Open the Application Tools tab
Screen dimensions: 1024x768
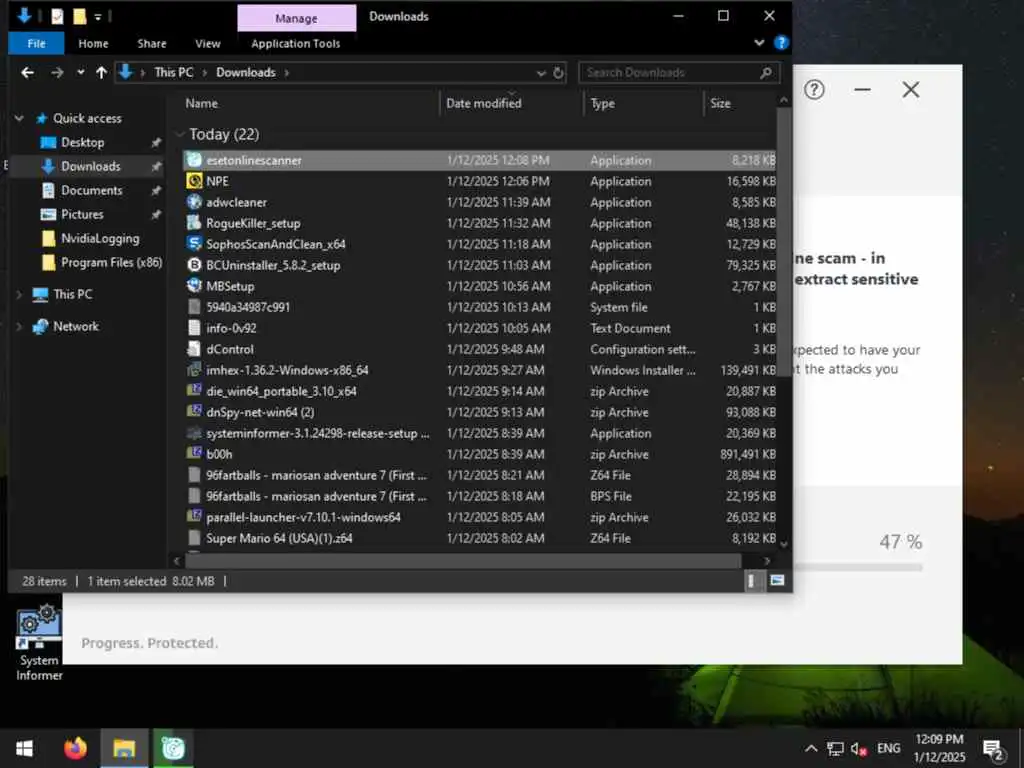296,44
